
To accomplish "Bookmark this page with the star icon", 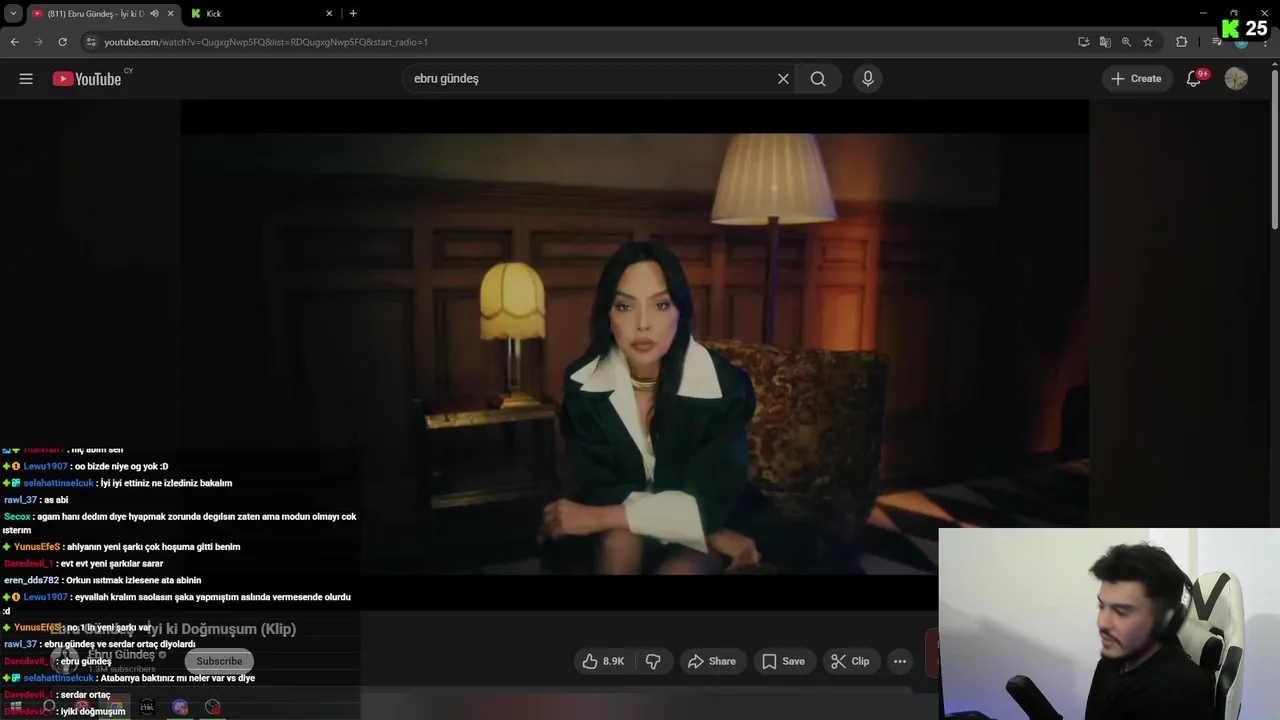I will point(1148,42).
